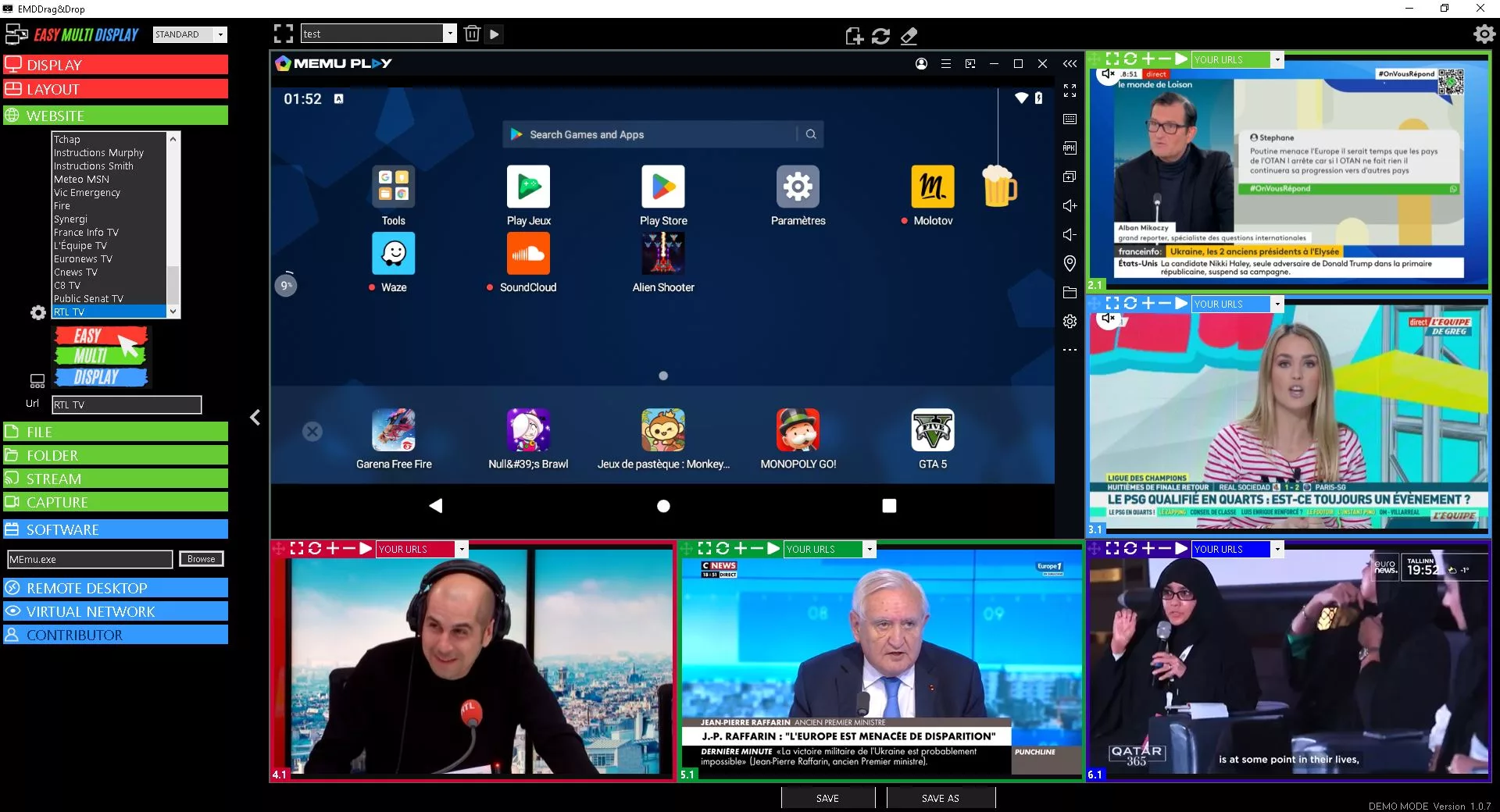Open the VIRTUAL NETWORK section
The width and height of the screenshot is (1500, 812).
[116, 611]
